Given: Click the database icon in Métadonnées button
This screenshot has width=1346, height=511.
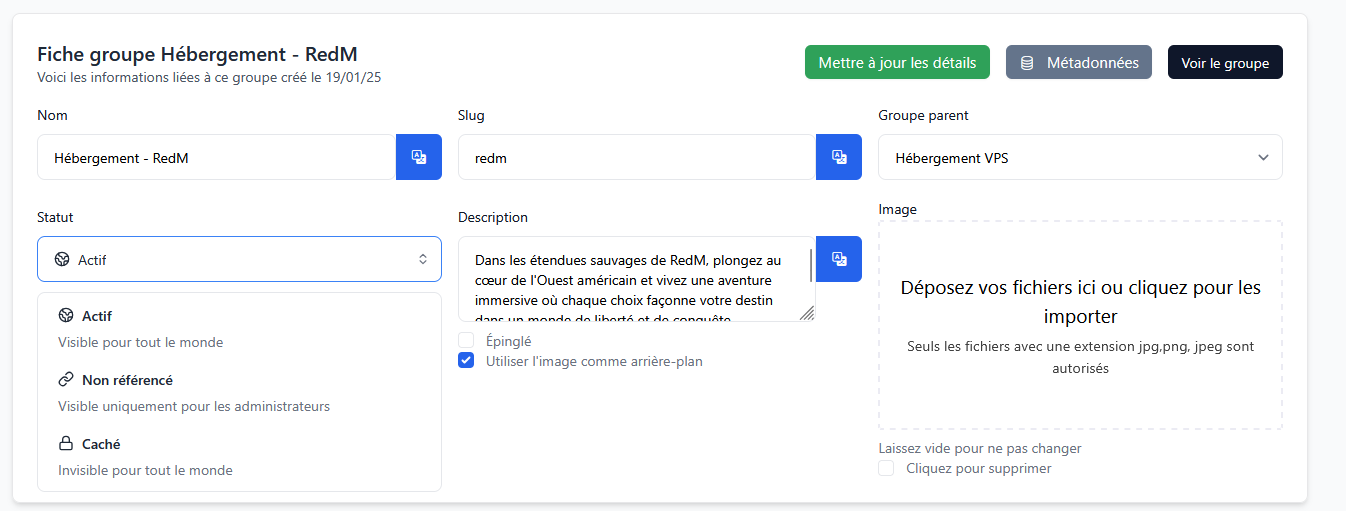Looking at the screenshot, I should [x=1027, y=63].
